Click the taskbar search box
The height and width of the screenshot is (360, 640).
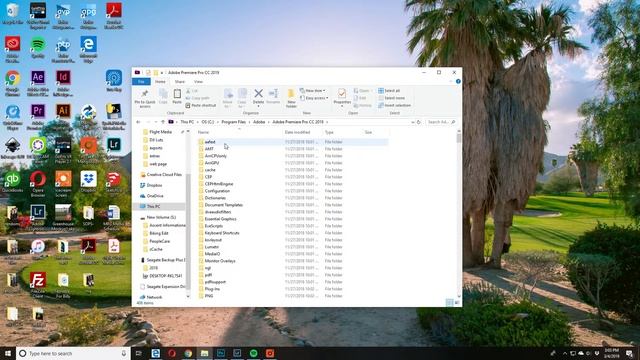pos(73,353)
